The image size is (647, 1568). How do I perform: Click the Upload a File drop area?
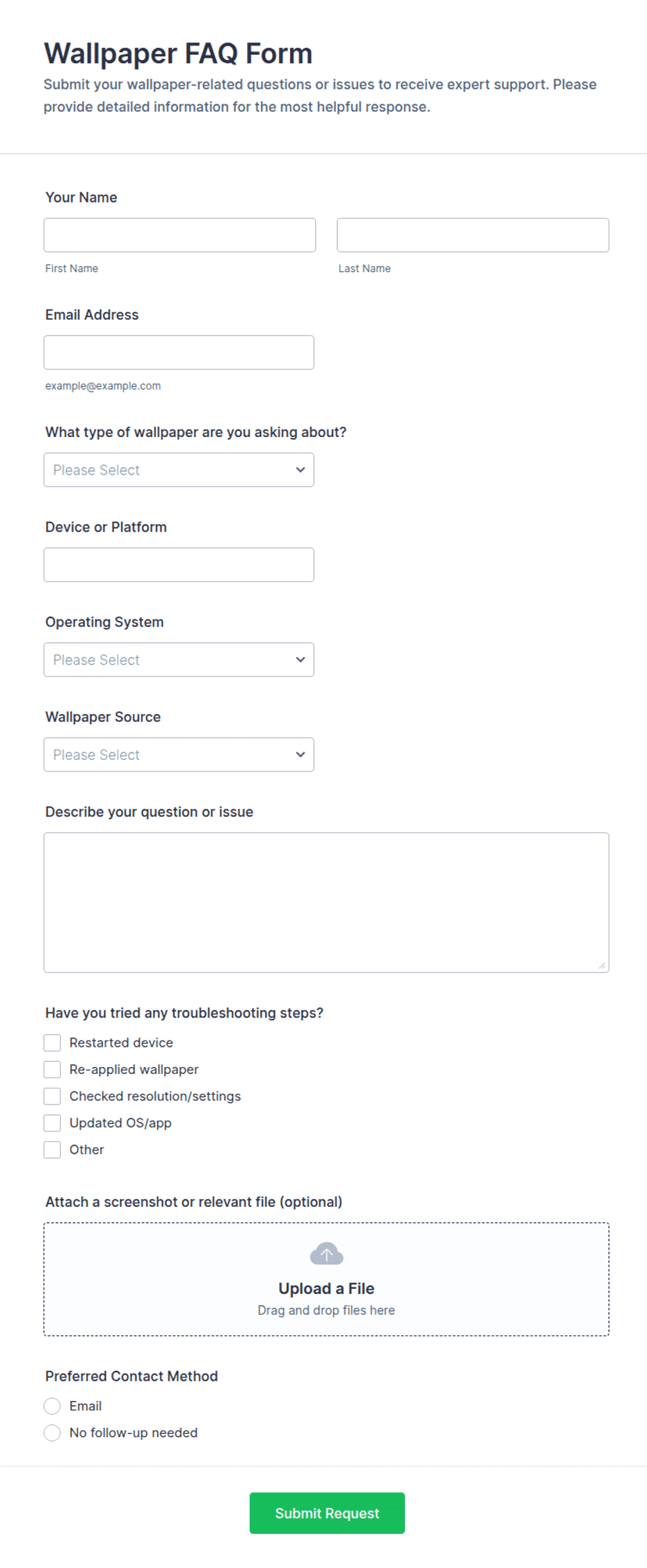coord(326,1279)
